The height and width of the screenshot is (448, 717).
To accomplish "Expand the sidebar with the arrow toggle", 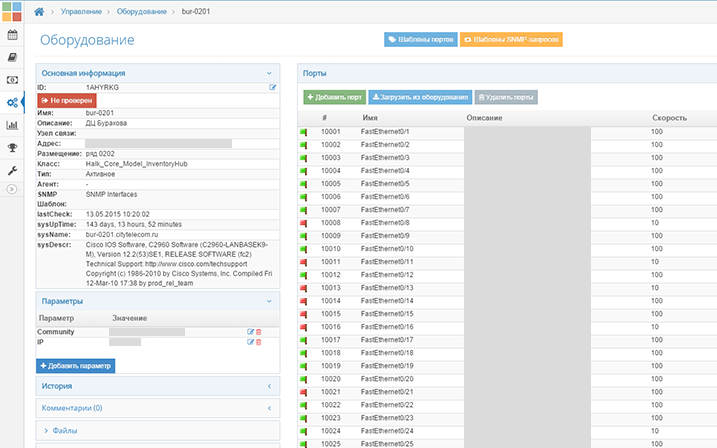I will (12, 189).
